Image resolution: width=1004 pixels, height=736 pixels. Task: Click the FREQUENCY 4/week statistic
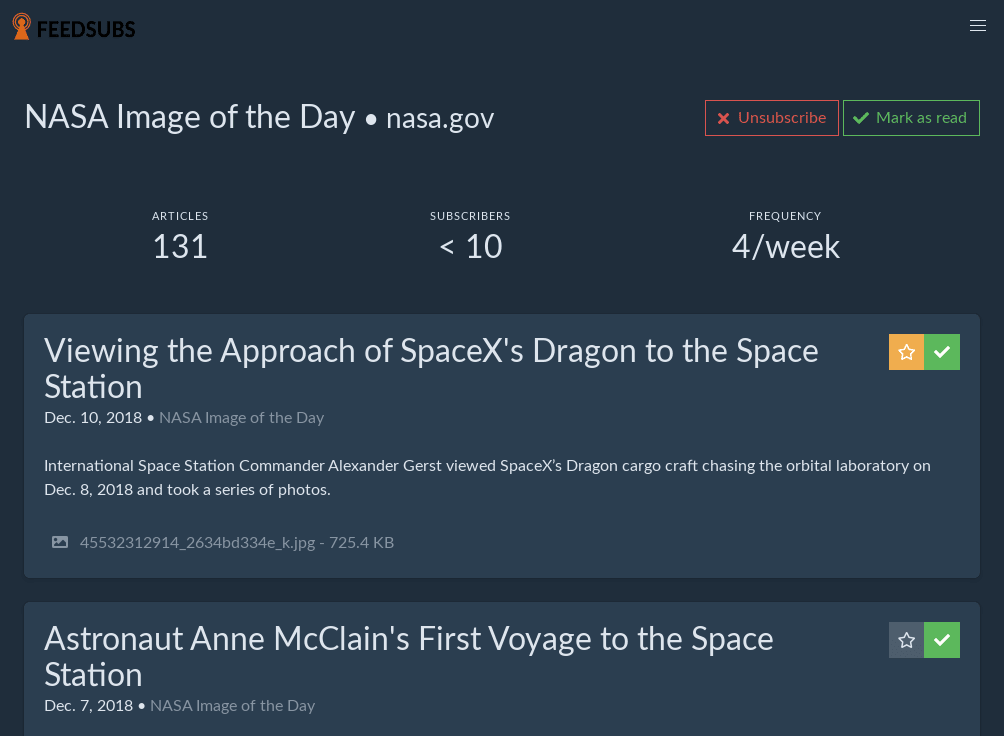point(785,245)
